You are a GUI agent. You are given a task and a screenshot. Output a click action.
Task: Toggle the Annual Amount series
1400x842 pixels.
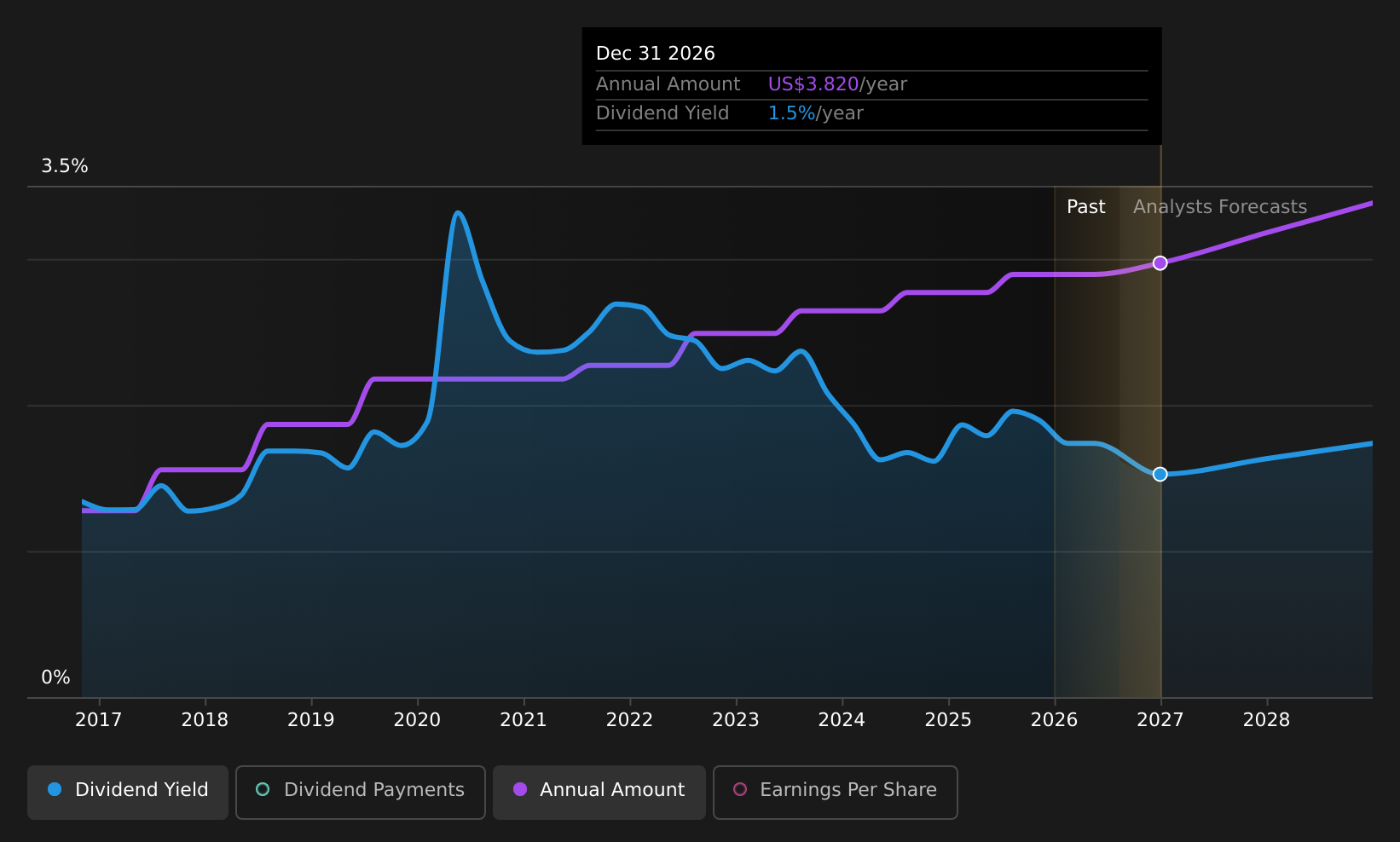coord(599,792)
